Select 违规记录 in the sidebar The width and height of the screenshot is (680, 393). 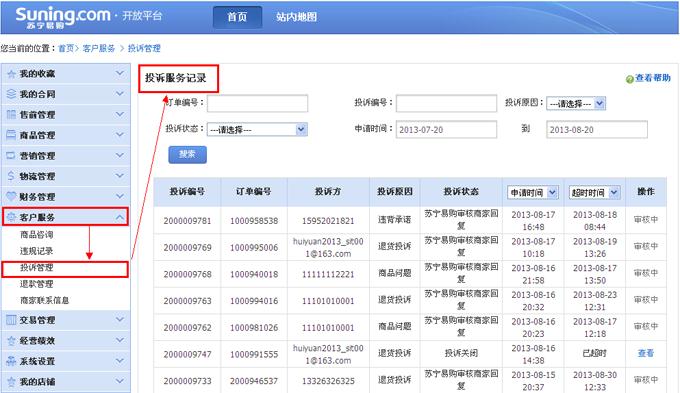(x=37, y=251)
